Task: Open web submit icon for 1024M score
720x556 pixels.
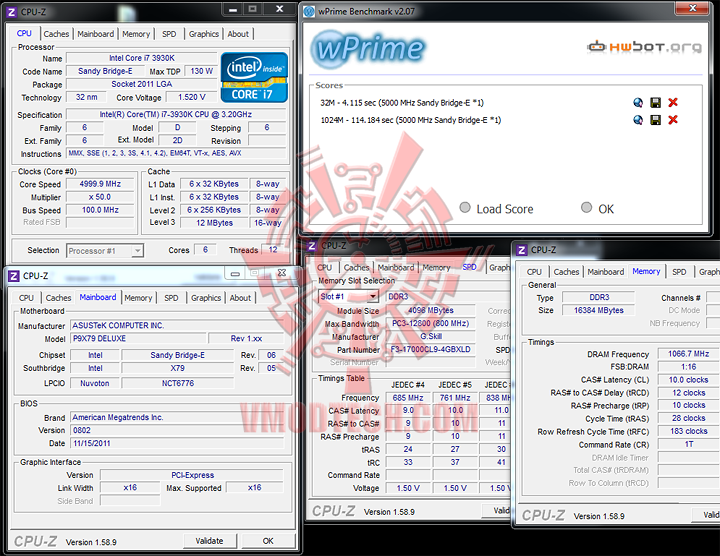Action: click(x=638, y=120)
